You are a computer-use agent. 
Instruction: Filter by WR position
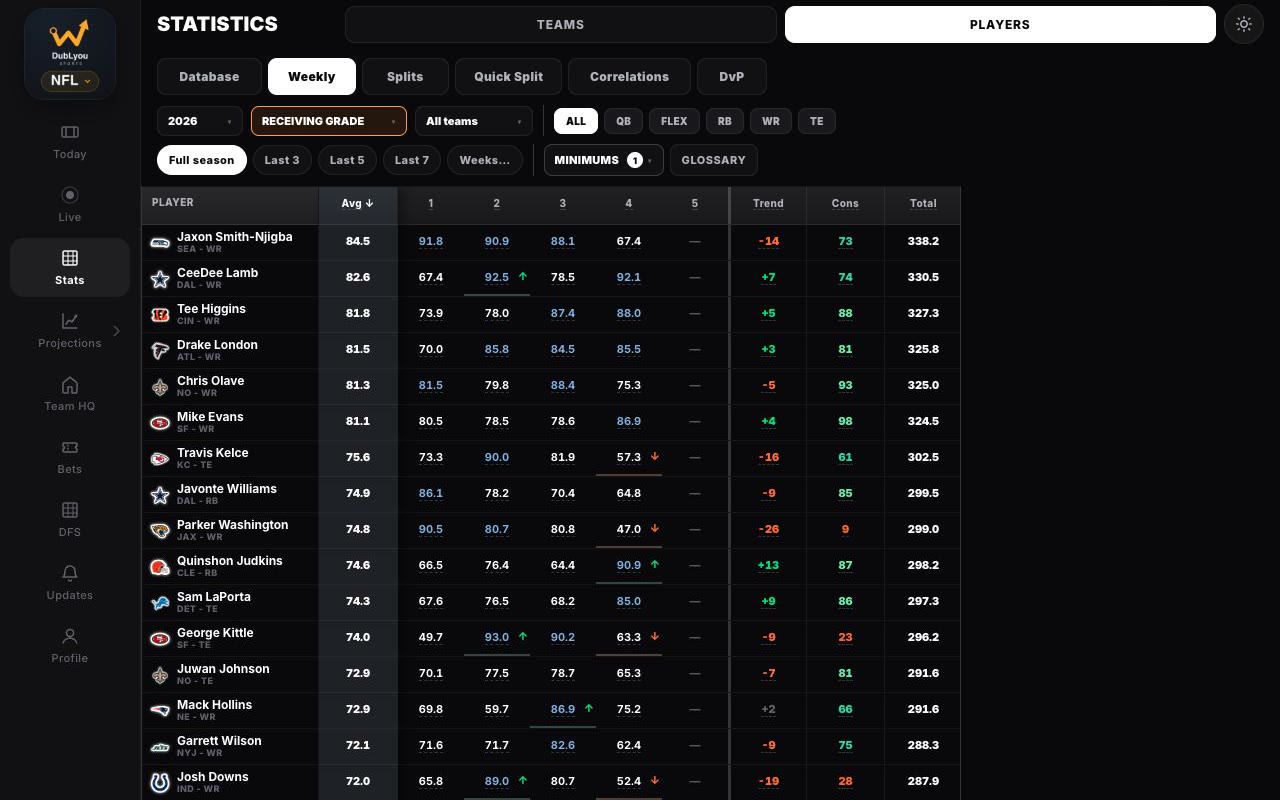tap(771, 121)
